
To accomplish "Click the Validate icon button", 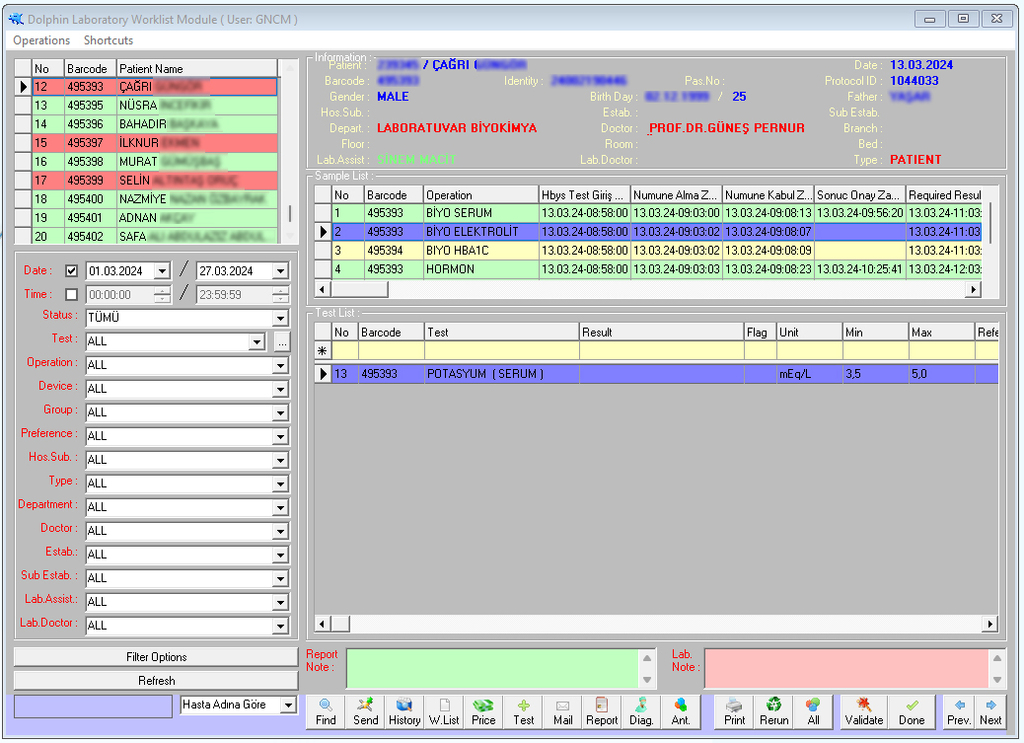I will 864,711.
